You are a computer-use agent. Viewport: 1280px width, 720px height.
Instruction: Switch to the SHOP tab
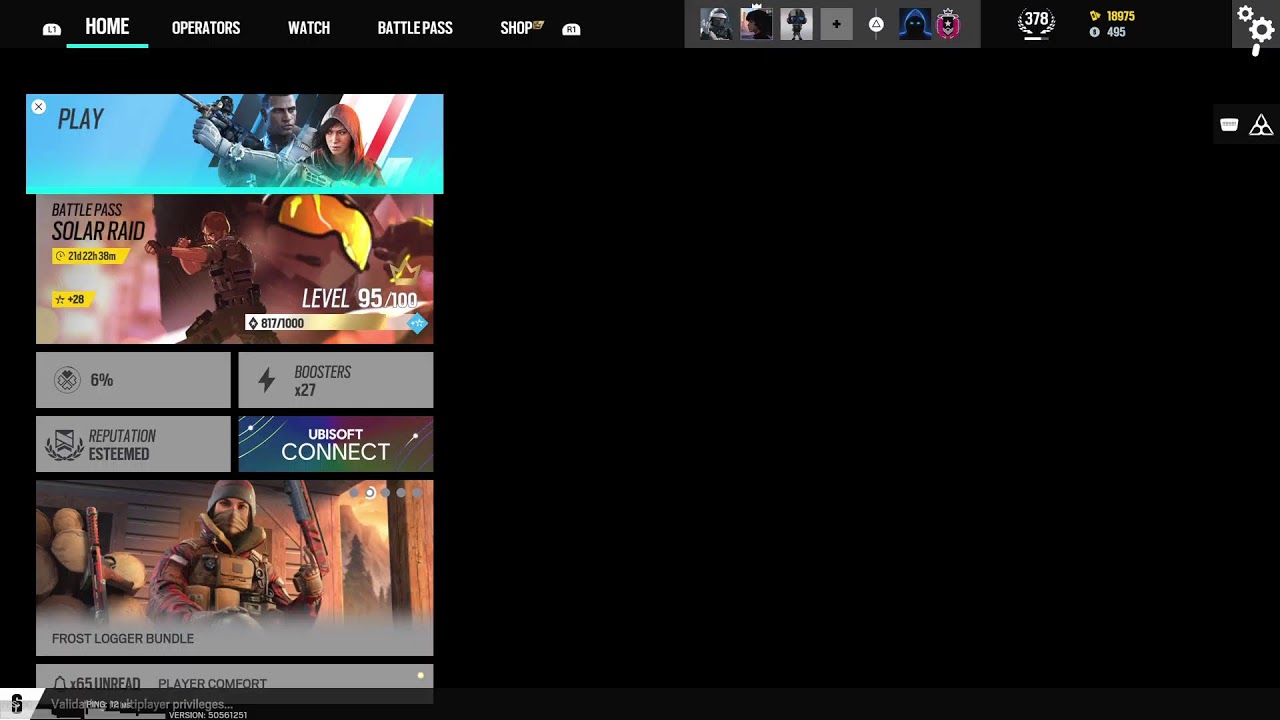[x=516, y=28]
